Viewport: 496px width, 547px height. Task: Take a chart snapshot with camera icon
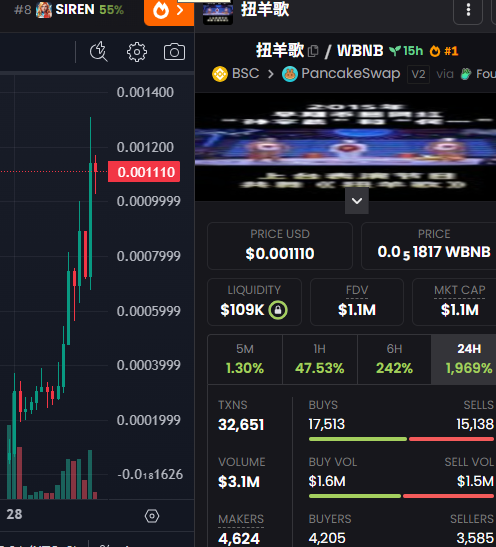(174, 52)
